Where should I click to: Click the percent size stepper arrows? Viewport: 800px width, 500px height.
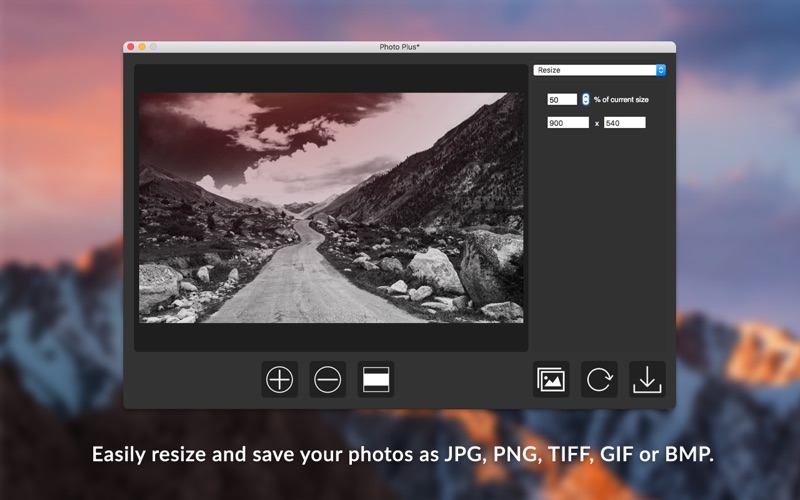coord(586,99)
